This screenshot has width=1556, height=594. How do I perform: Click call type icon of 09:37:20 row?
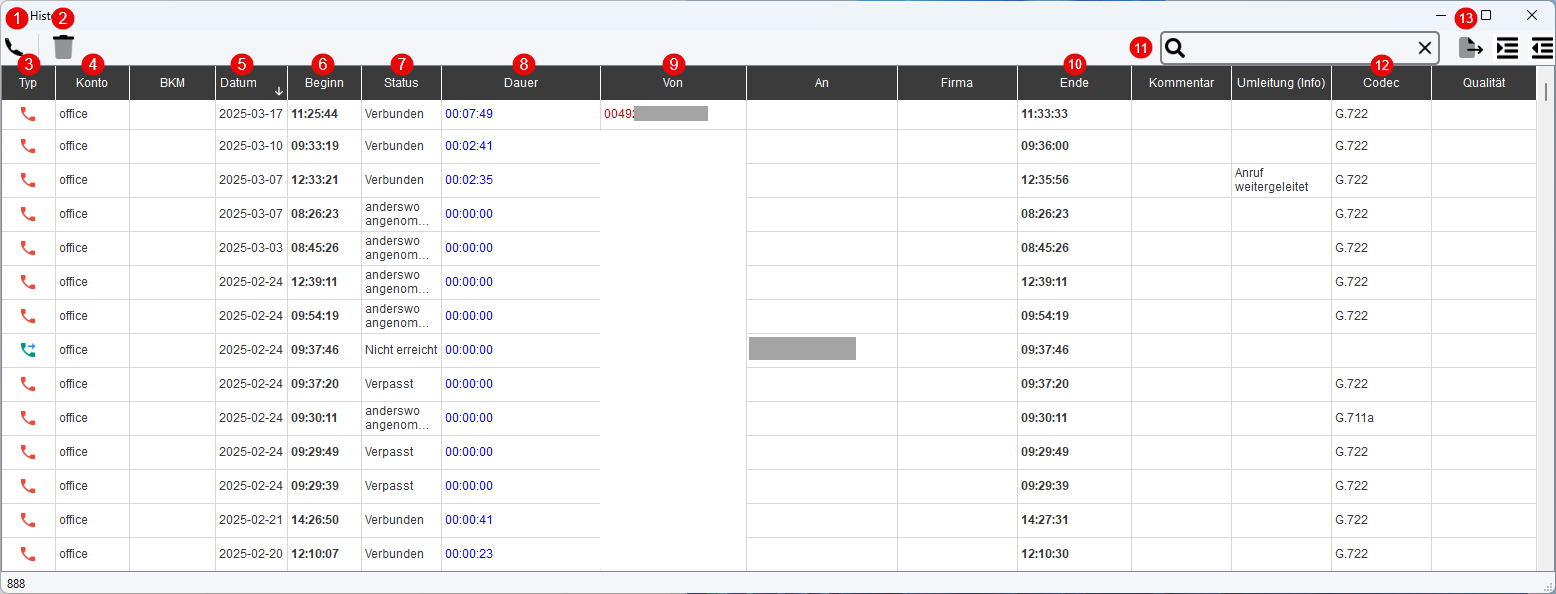pos(28,384)
